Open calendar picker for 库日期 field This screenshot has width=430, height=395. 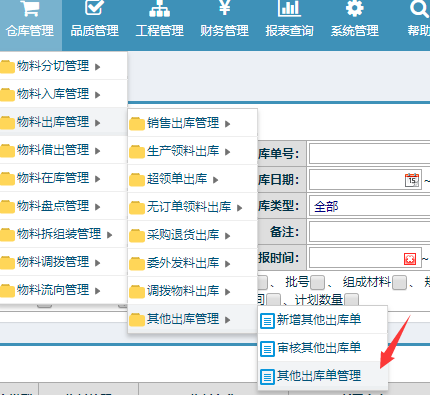412,180
